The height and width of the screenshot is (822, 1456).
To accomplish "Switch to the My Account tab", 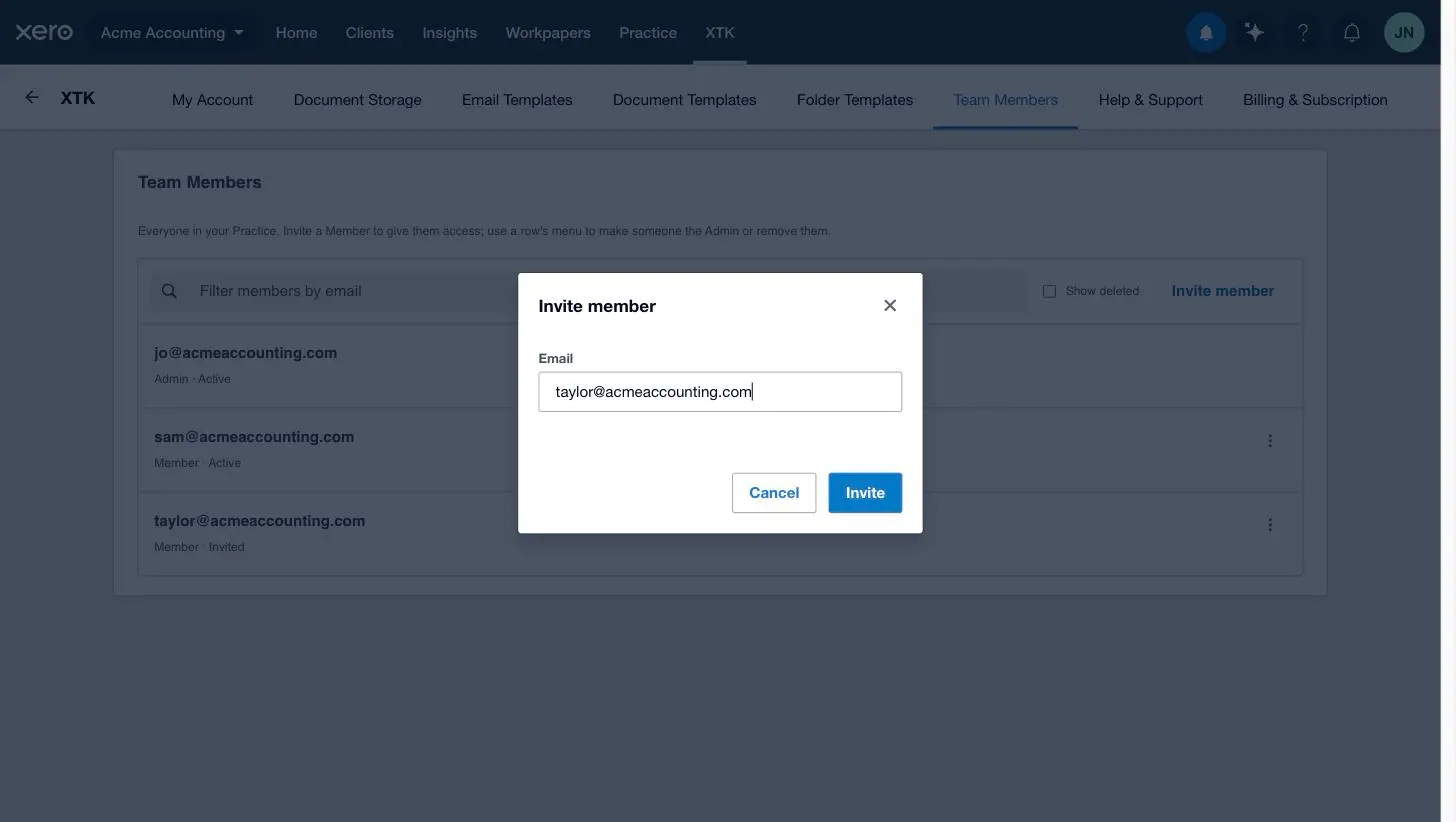I will [x=212, y=100].
